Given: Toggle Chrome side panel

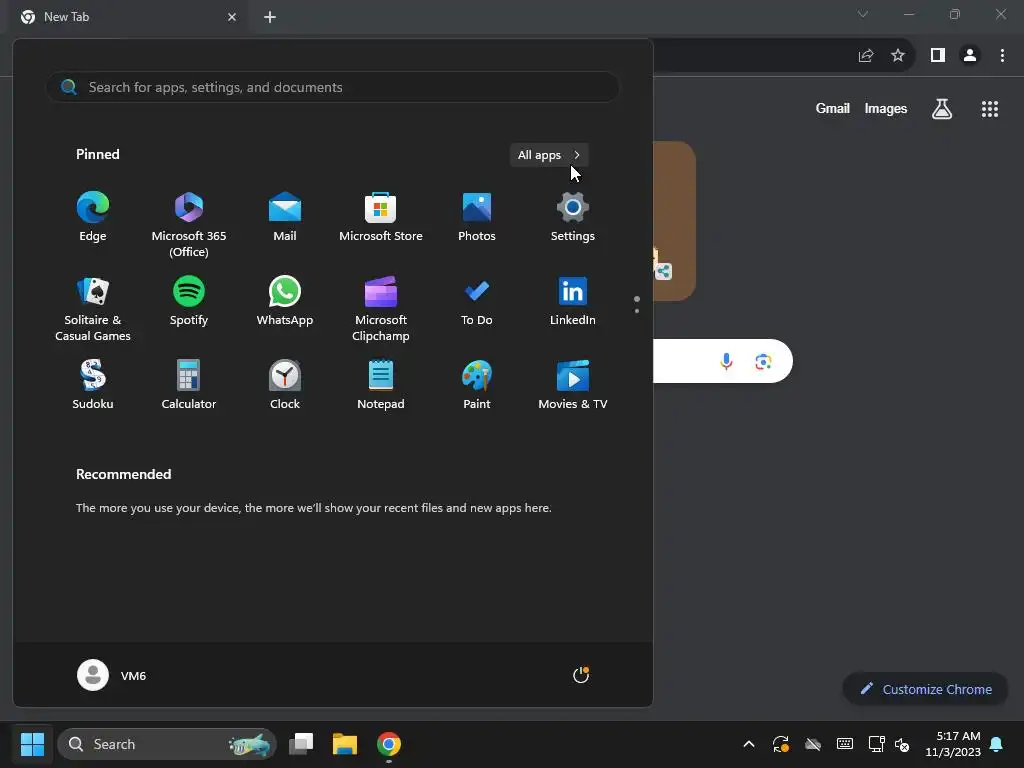Looking at the screenshot, I should point(938,56).
